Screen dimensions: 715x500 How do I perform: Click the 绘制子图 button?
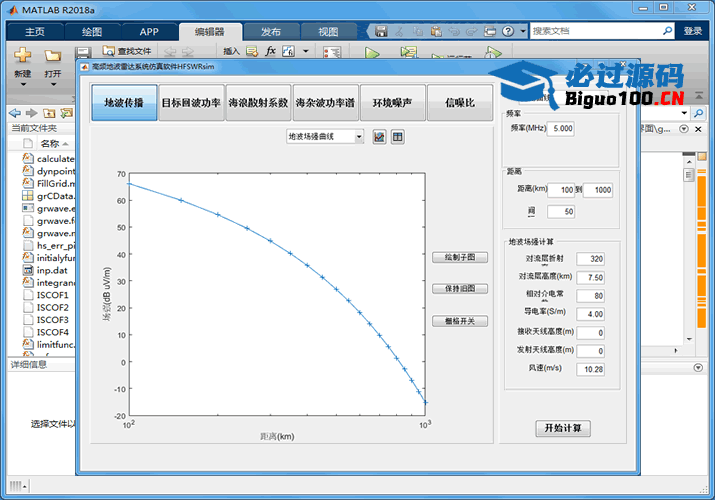pyautogui.click(x=460, y=258)
